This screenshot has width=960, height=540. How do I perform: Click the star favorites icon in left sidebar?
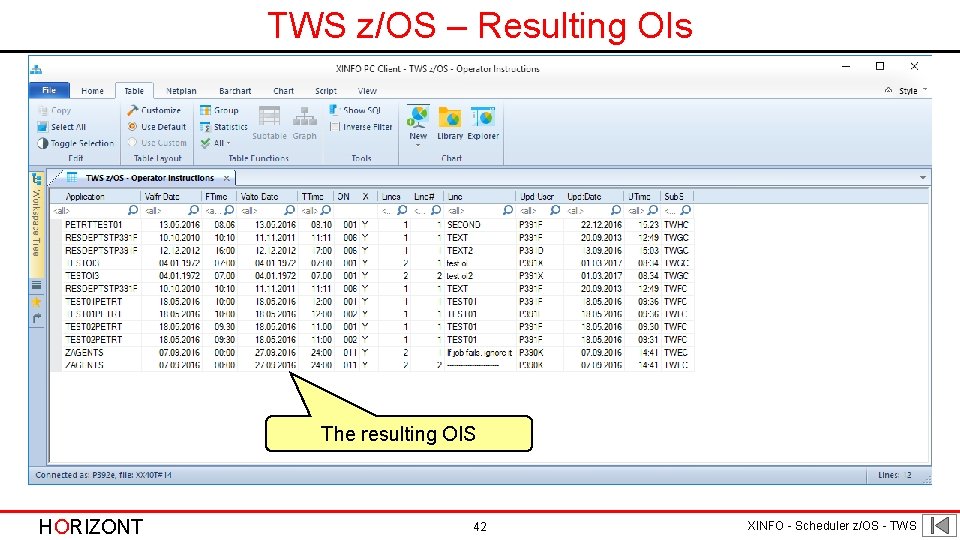tap(37, 301)
